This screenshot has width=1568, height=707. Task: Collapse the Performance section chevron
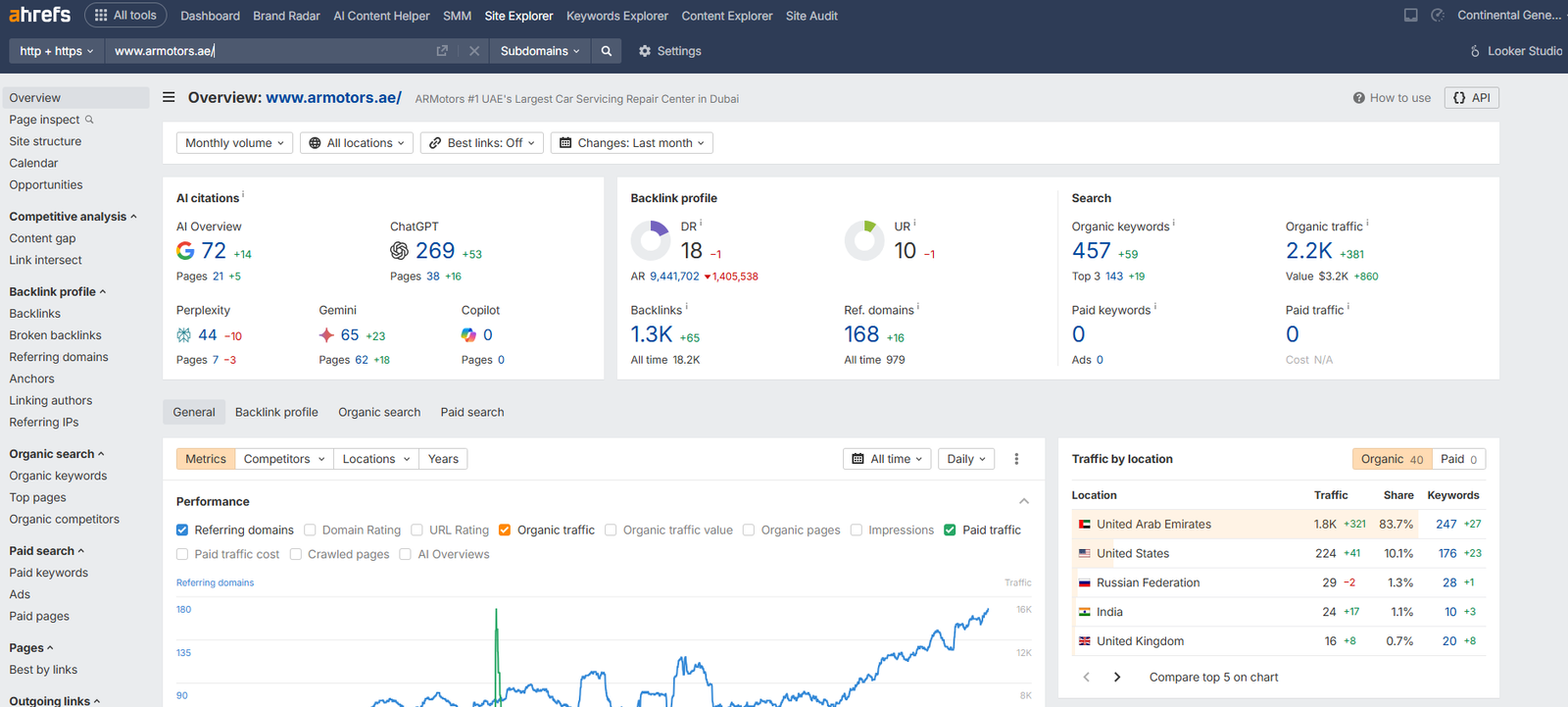[x=1024, y=502]
